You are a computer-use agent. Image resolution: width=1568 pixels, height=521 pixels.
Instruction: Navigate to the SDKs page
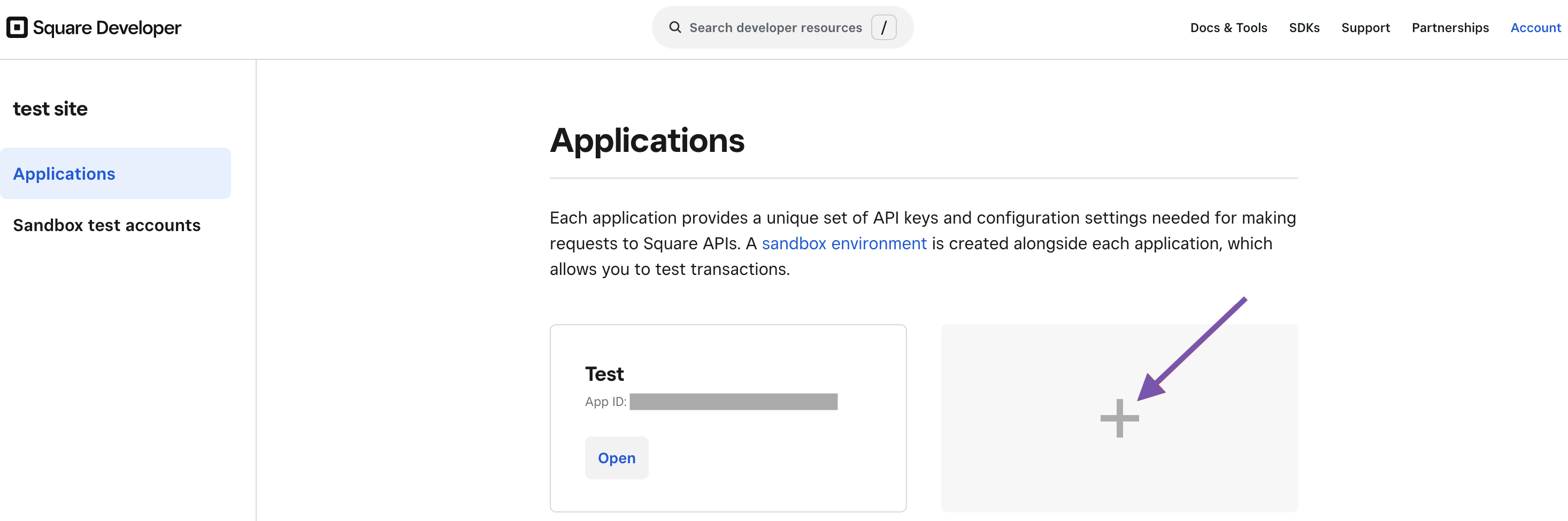pyautogui.click(x=1304, y=27)
